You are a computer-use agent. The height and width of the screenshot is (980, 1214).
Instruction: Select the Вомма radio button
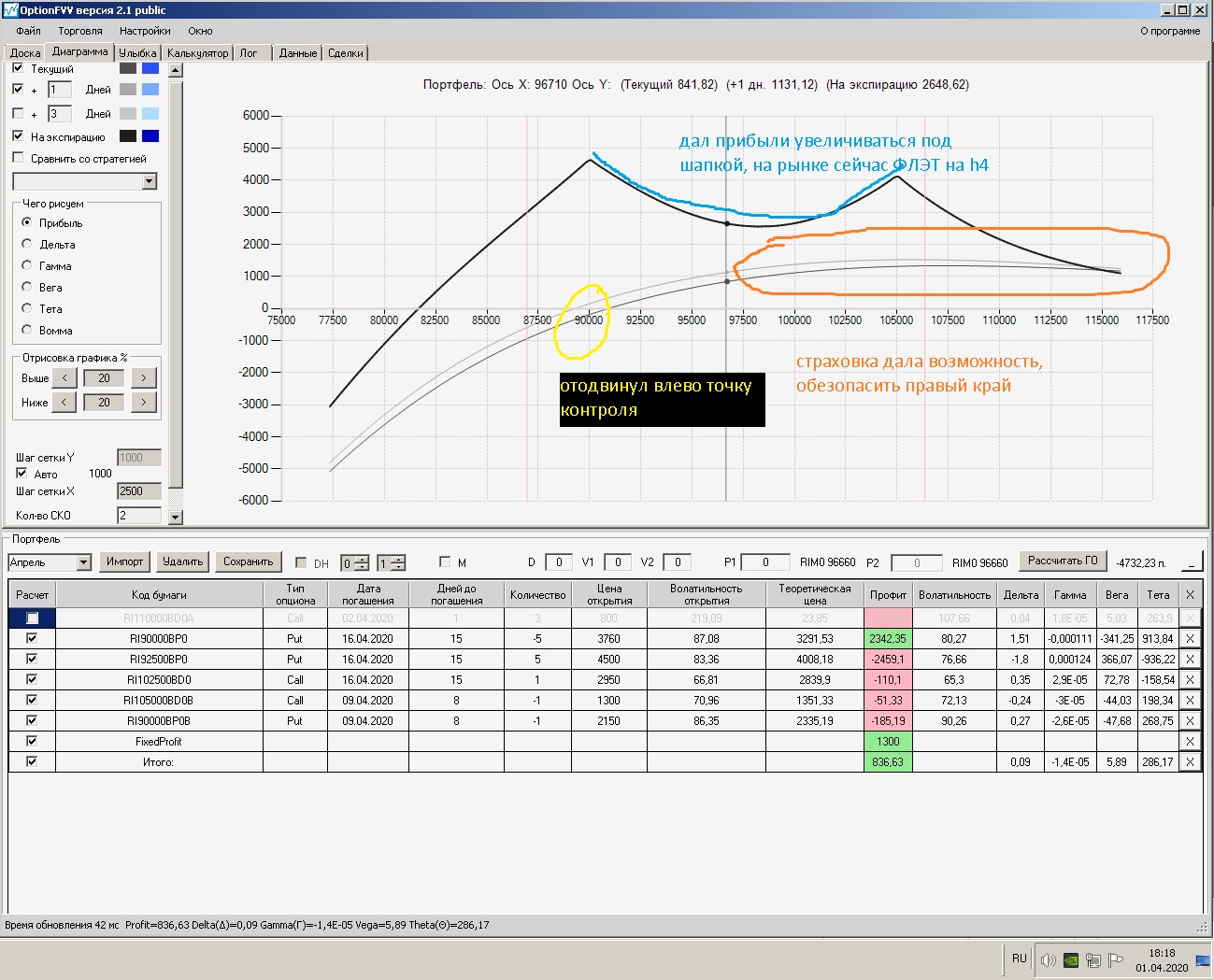[27, 330]
